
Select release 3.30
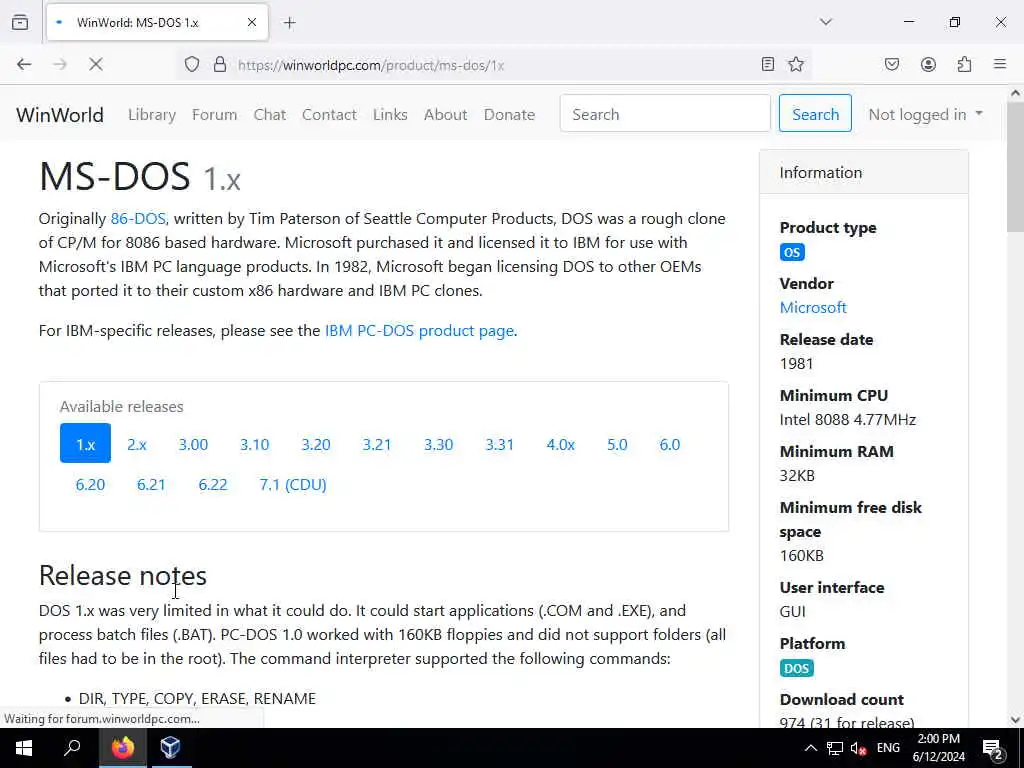[x=438, y=444]
